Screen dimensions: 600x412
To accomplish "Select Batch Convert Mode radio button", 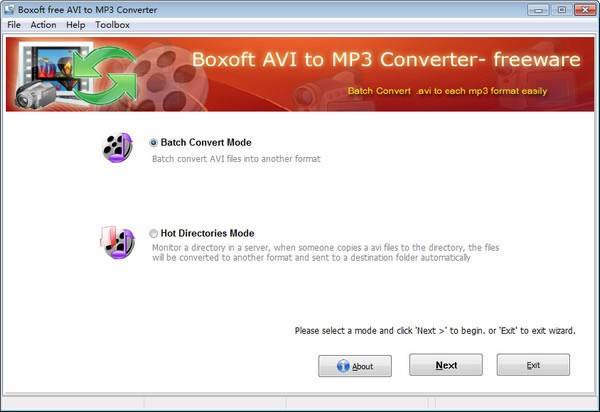I will (x=153, y=143).
